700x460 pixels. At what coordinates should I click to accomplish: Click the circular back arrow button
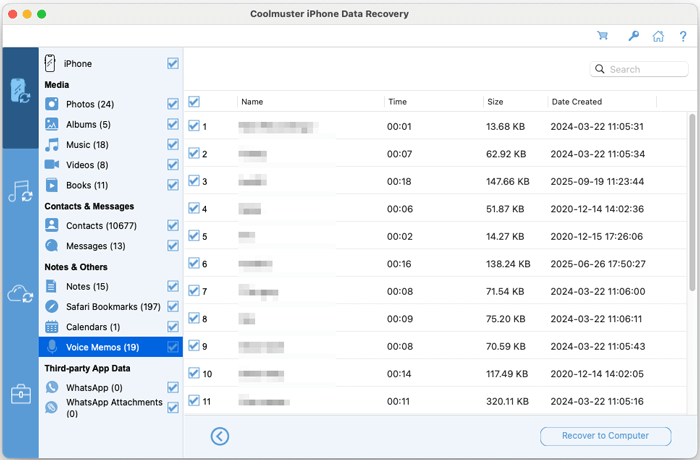point(220,436)
